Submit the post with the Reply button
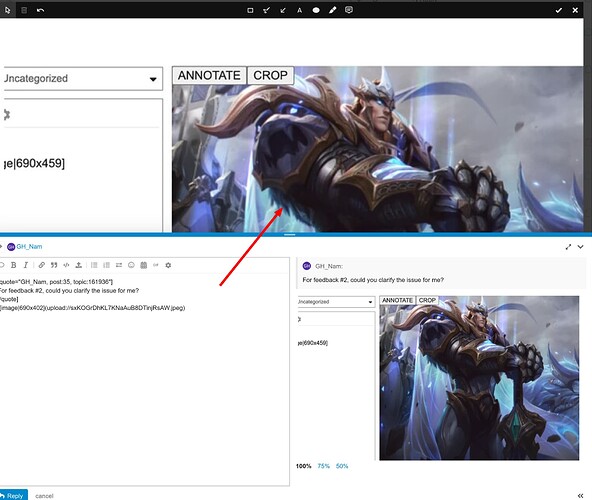Screen dimensions: 592x500 pos(13,495)
